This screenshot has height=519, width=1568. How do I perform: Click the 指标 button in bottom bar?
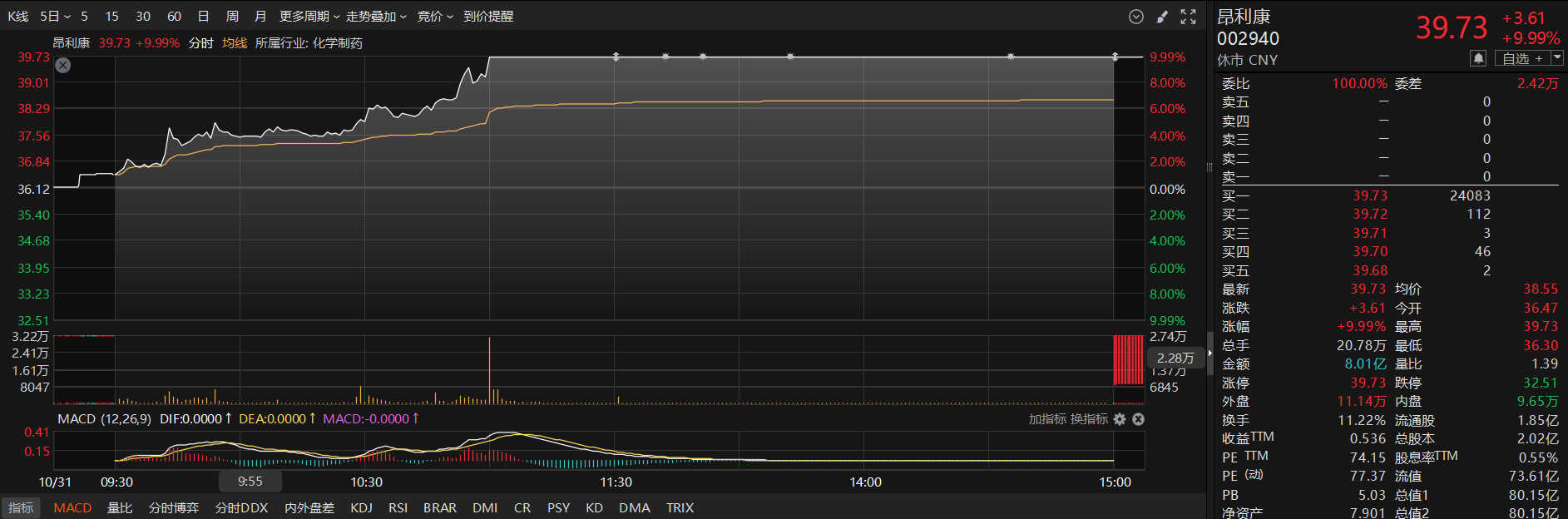point(21,507)
